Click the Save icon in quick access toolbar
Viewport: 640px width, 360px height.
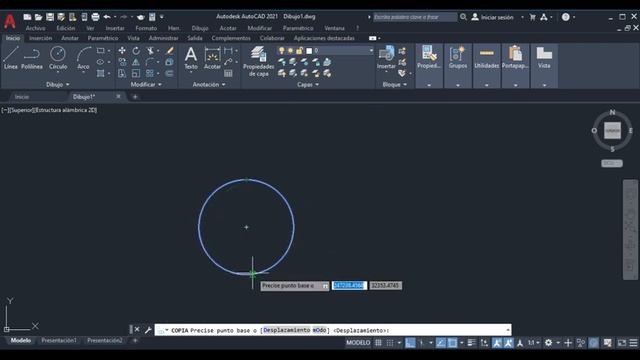(50, 17)
